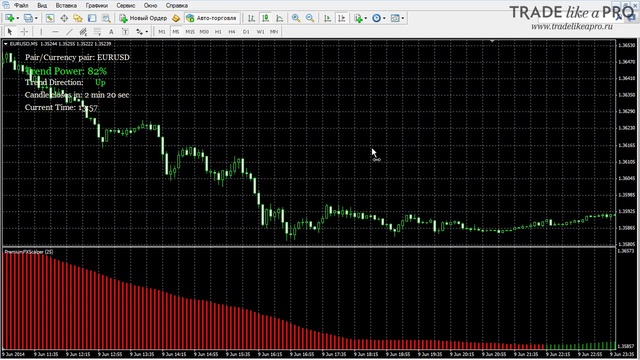Open the Вид menu
The width and height of the screenshot is (640, 360).
(x=42, y=6)
